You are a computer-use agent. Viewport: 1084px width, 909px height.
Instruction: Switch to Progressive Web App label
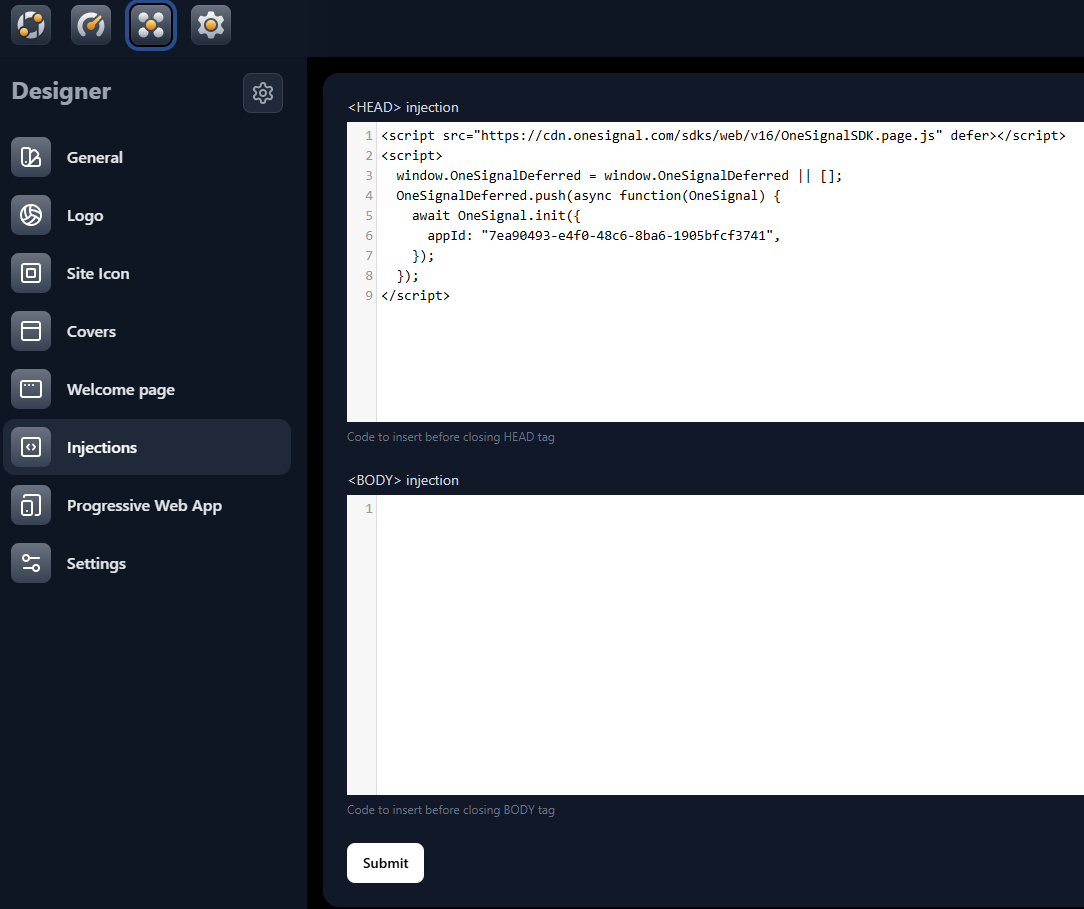[x=144, y=505]
